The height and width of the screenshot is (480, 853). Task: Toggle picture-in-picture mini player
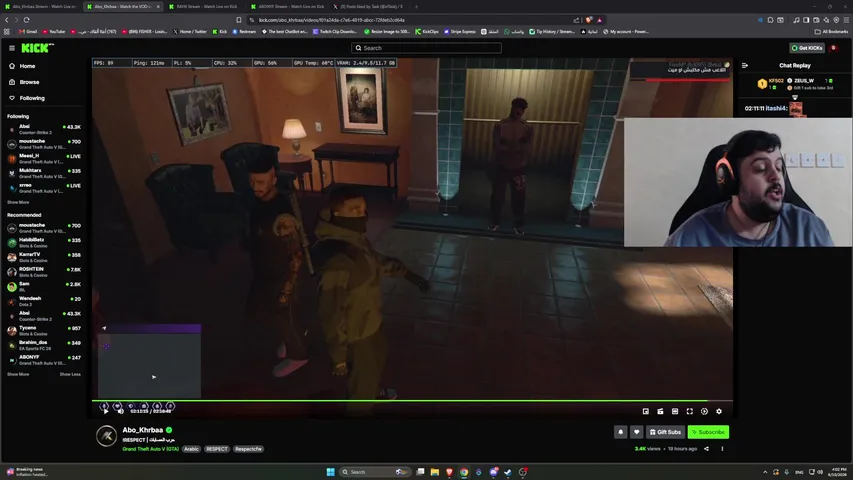click(646, 411)
